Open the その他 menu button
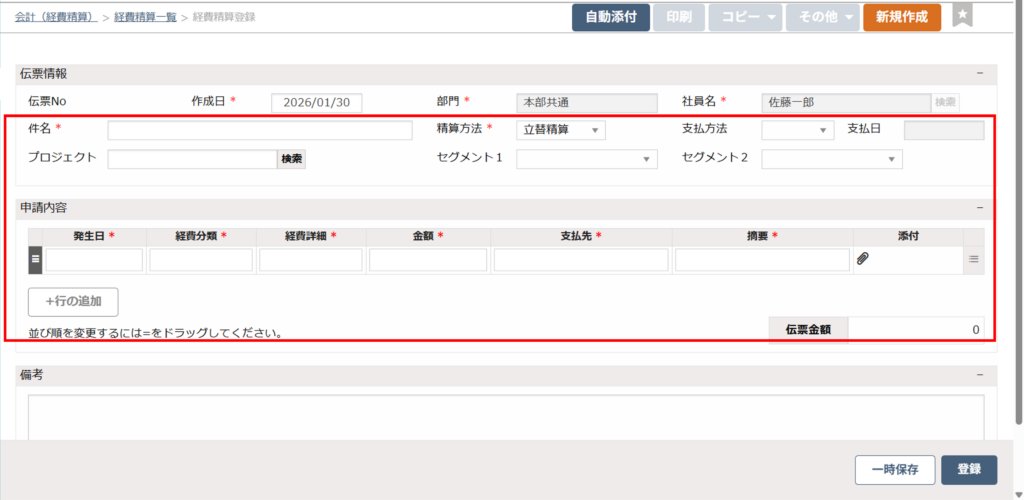Image resolution: width=1024 pixels, height=500 pixels. click(822, 17)
